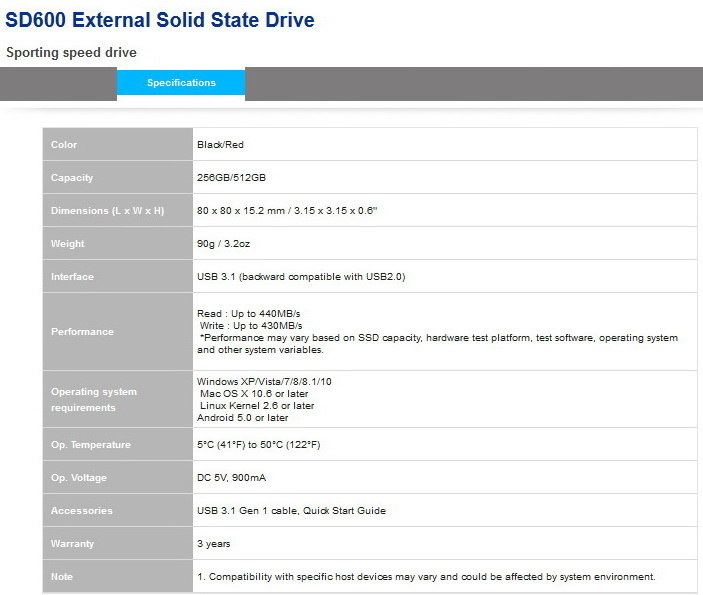Select the Interface row label
This screenshot has height=595, width=703.
(72, 277)
